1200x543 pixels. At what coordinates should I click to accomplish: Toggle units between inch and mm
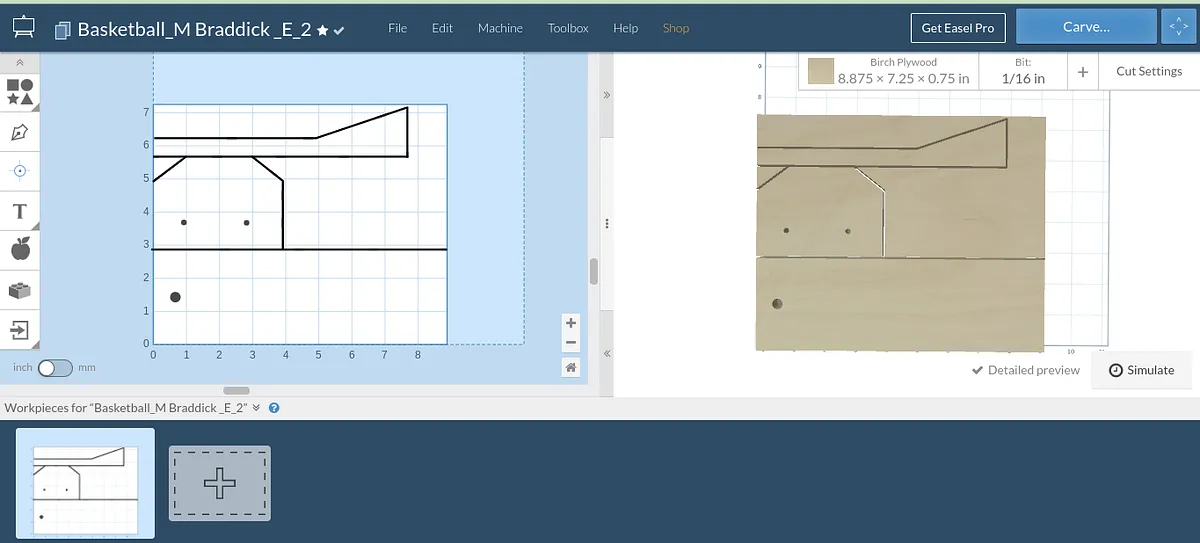tap(55, 368)
